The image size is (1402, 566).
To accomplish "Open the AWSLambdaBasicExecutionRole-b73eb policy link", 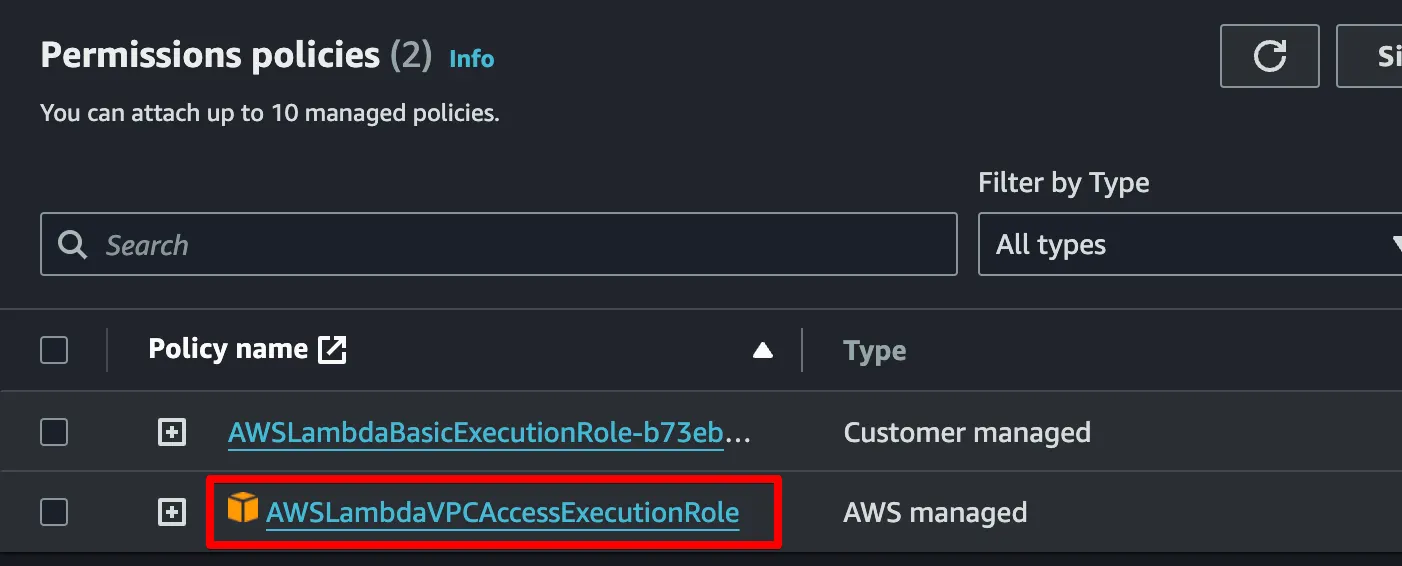I will (x=488, y=433).
